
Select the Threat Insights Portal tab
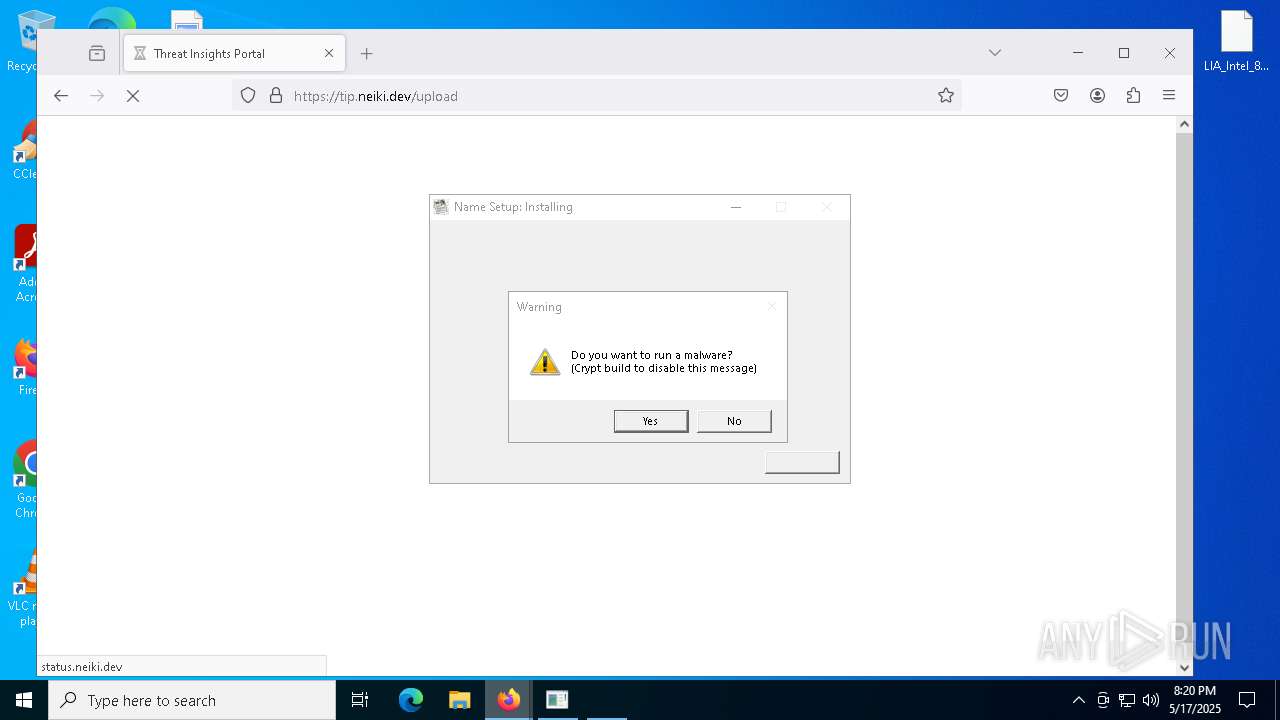(x=235, y=54)
